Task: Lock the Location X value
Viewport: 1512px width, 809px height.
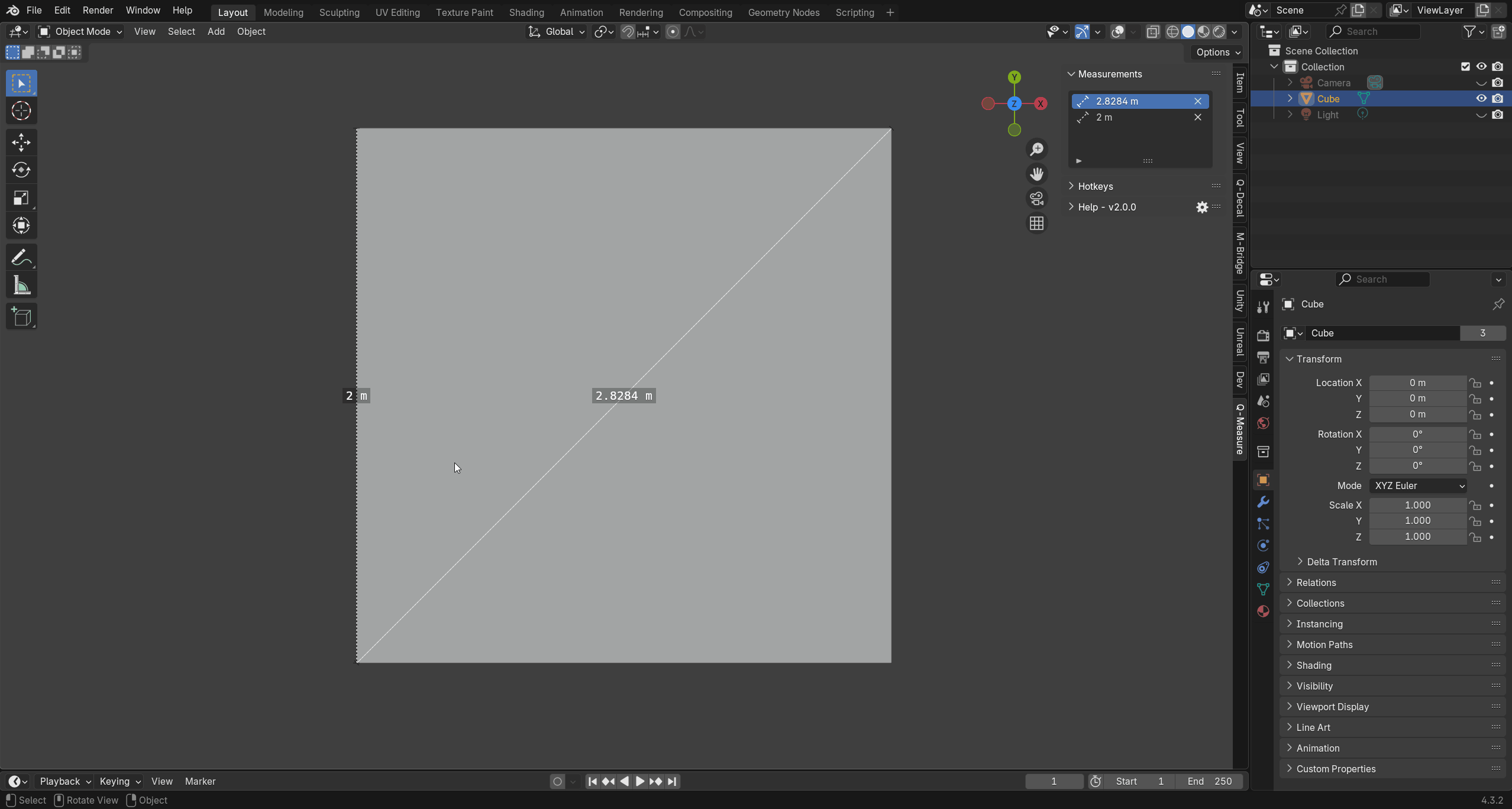Action: pos(1475,383)
